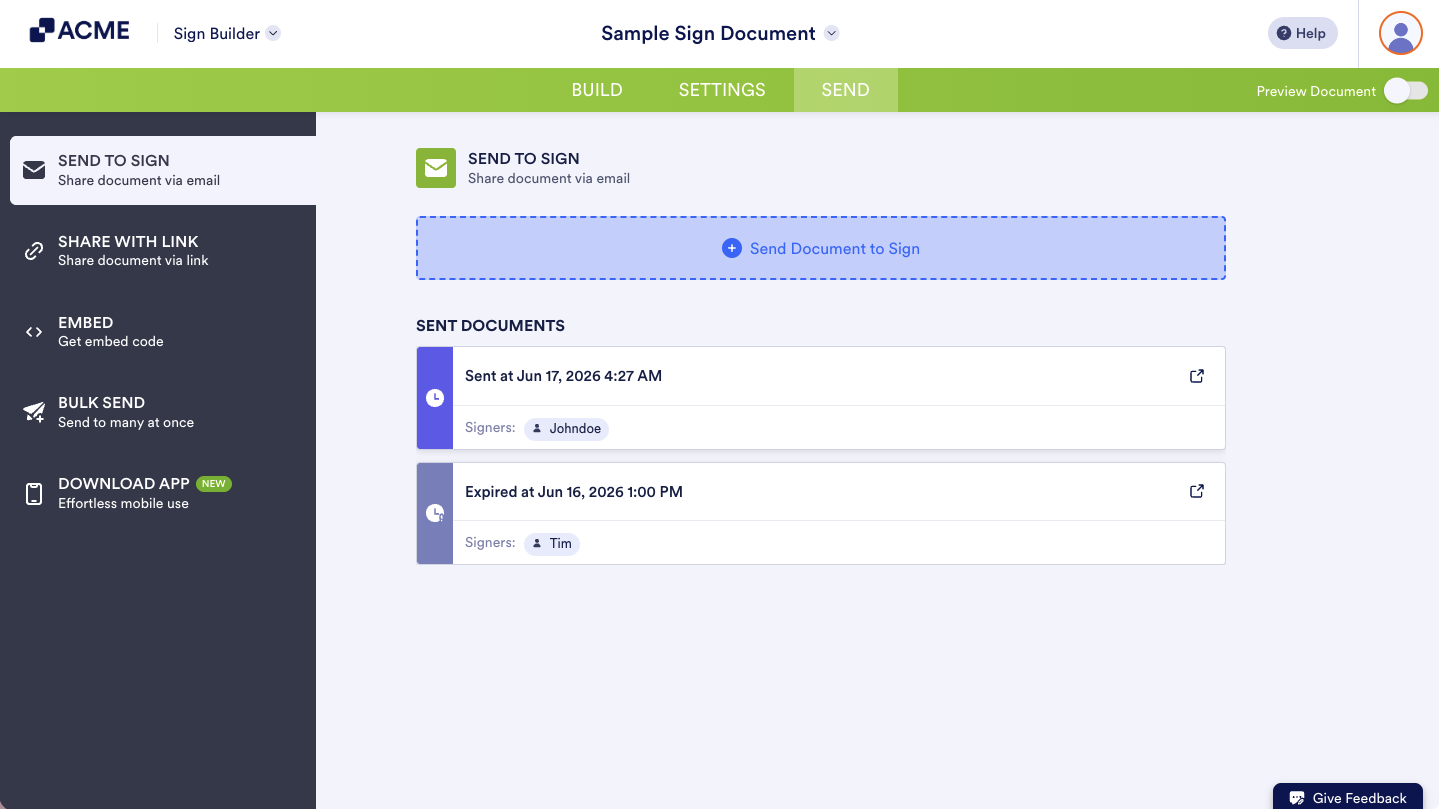This screenshot has width=1439, height=809.
Task: Select SEND TO SIGN in the sidebar
Action: [163, 170]
